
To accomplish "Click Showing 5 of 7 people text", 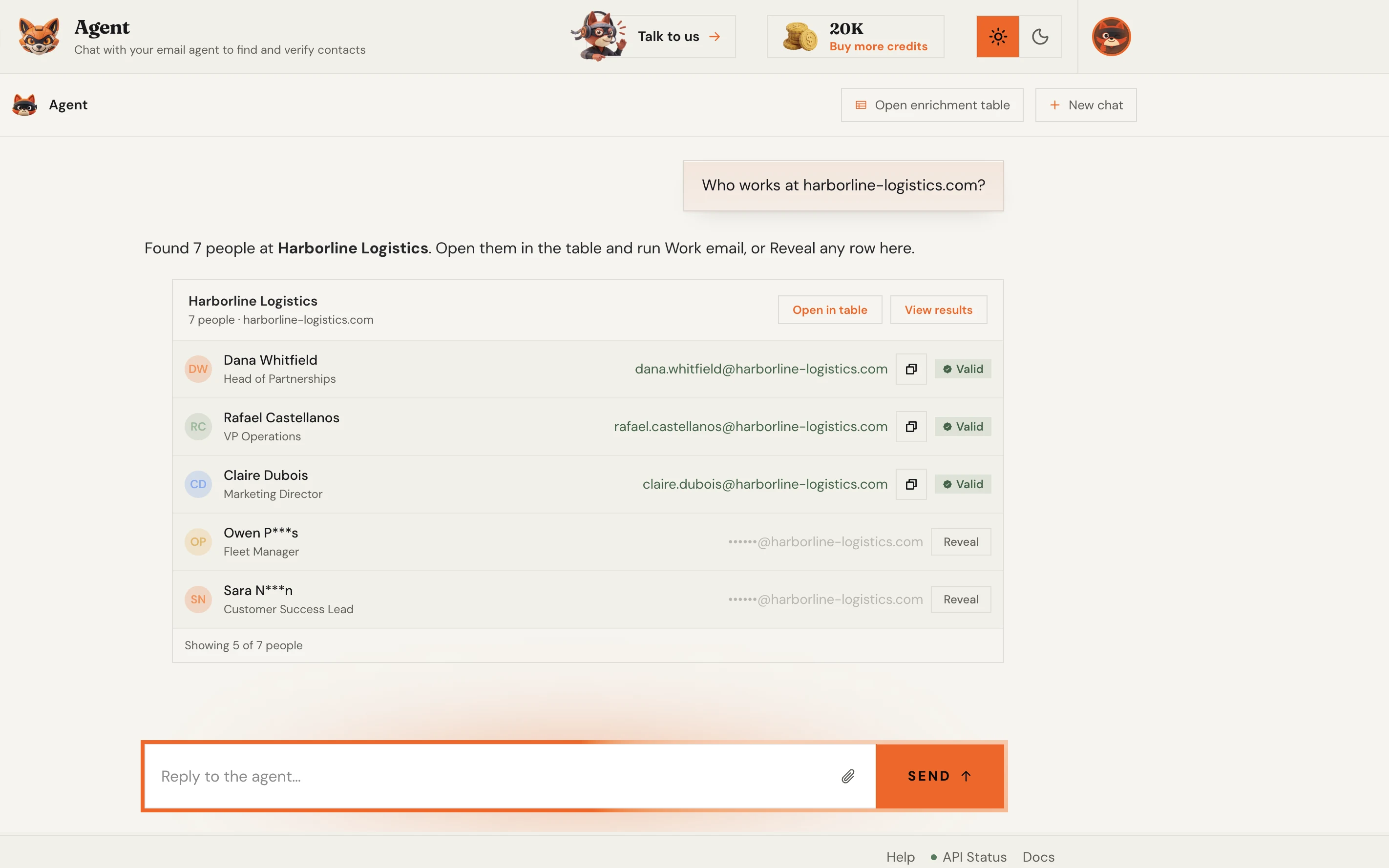I will tap(243, 645).
